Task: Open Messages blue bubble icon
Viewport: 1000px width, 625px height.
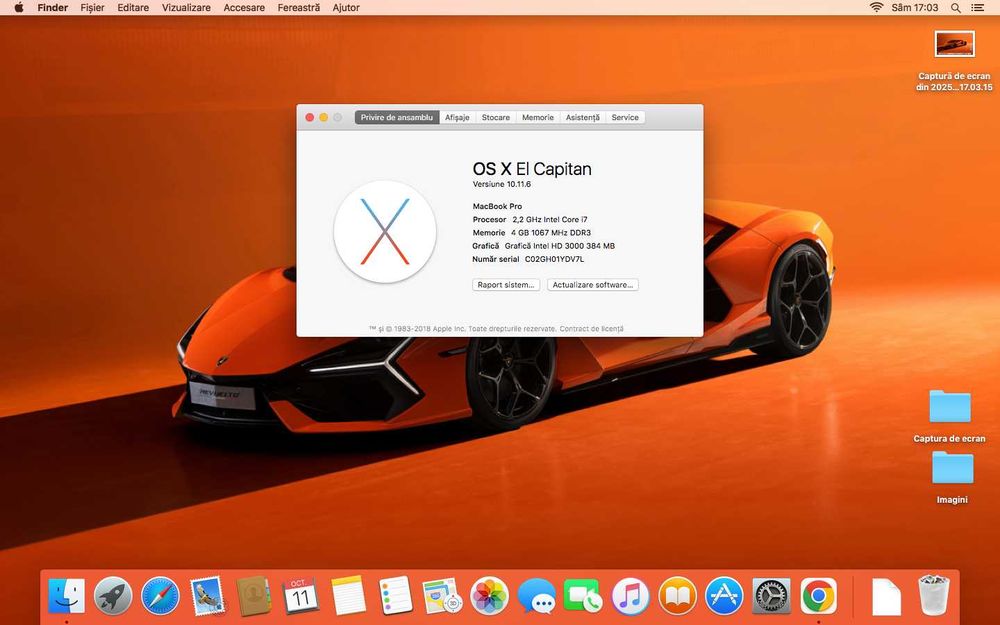Action: [x=536, y=596]
